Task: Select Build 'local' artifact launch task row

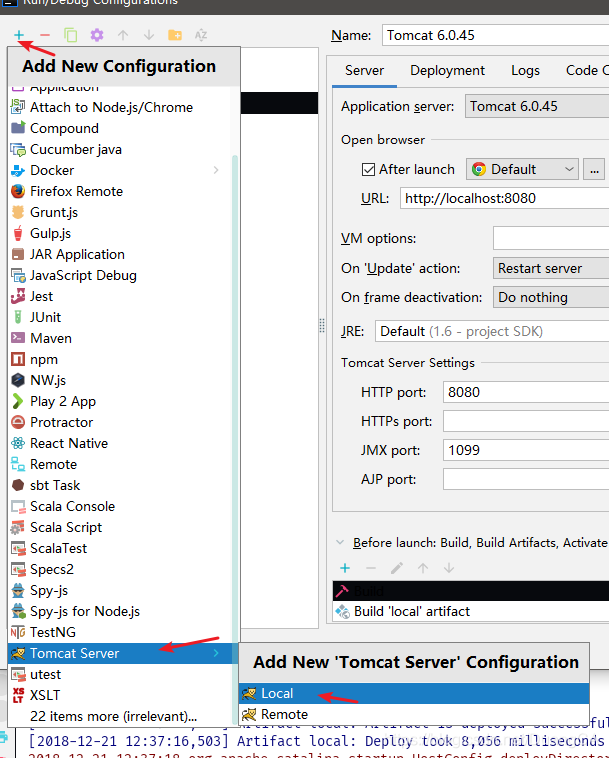Action: coord(471,612)
